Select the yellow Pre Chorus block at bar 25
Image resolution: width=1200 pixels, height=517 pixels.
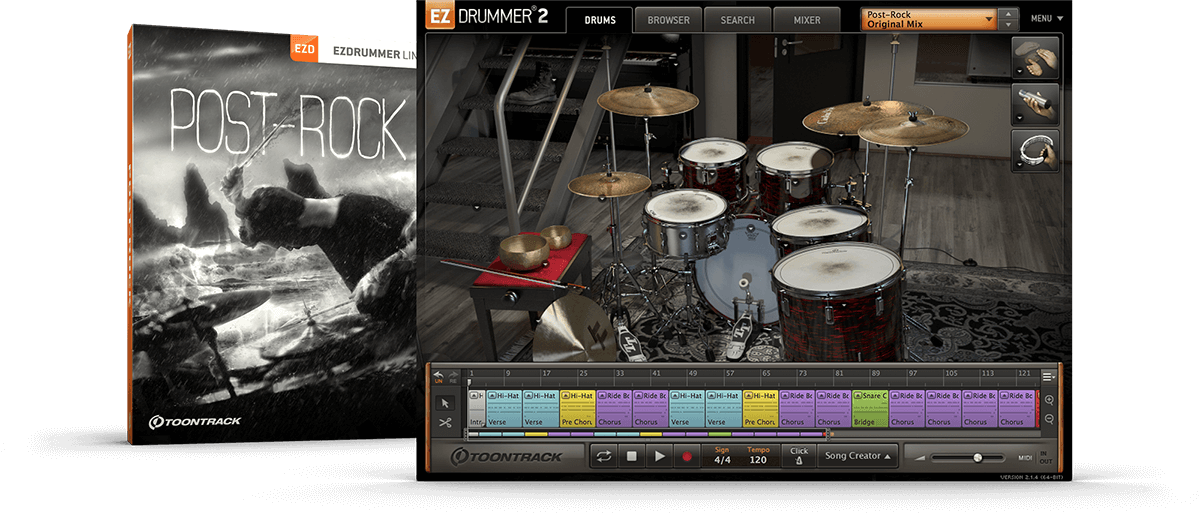(577, 409)
